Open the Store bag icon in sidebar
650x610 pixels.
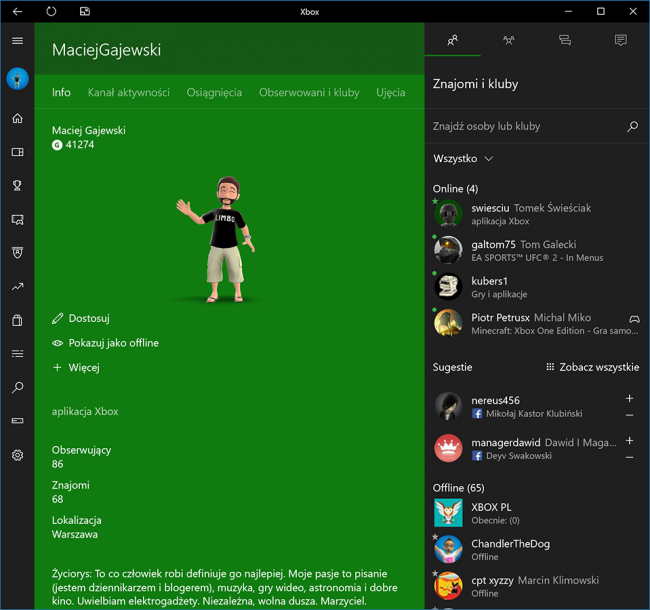pyautogui.click(x=17, y=320)
